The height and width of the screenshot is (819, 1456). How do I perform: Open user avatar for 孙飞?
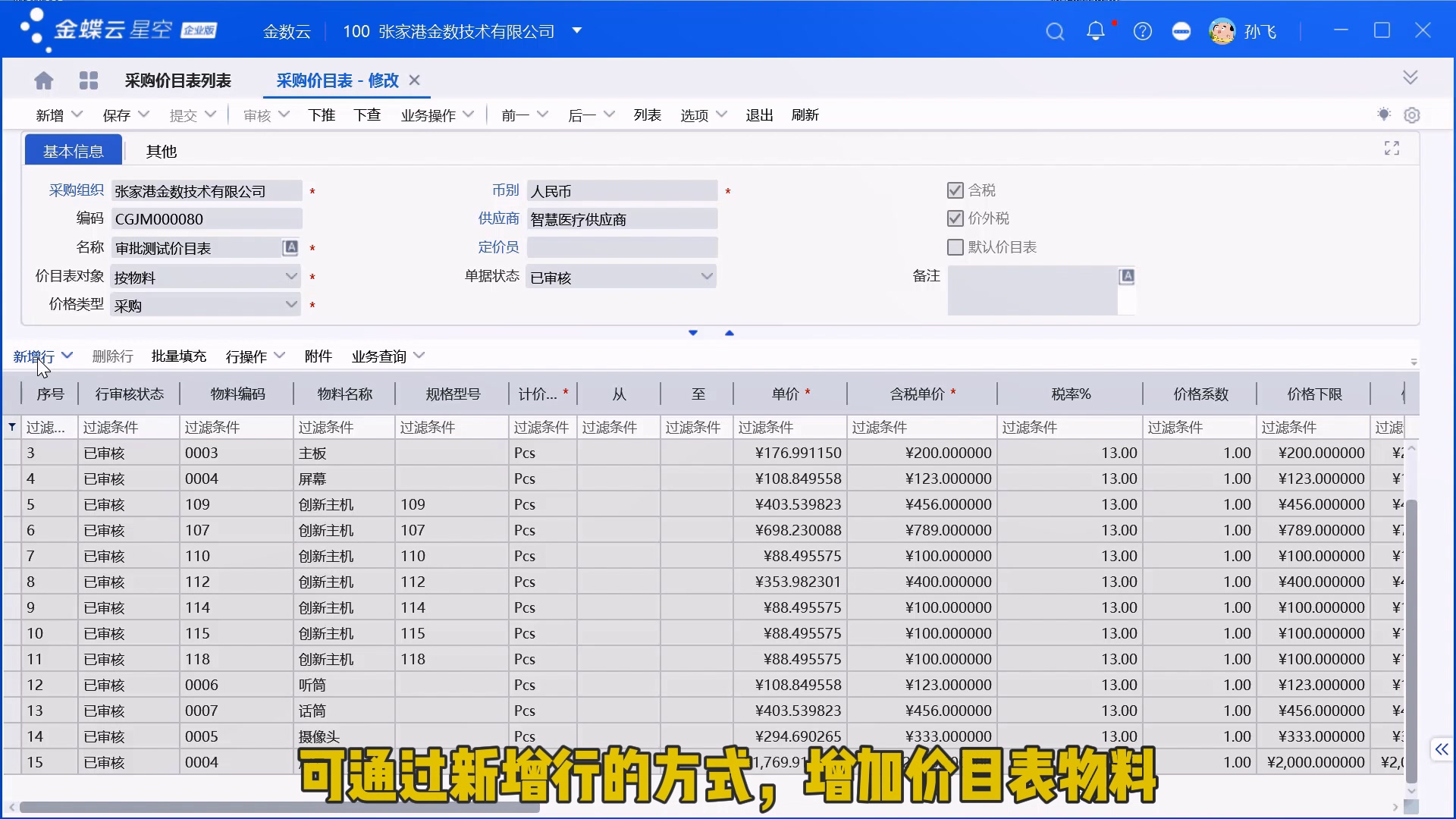click(x=1222, y=32)
